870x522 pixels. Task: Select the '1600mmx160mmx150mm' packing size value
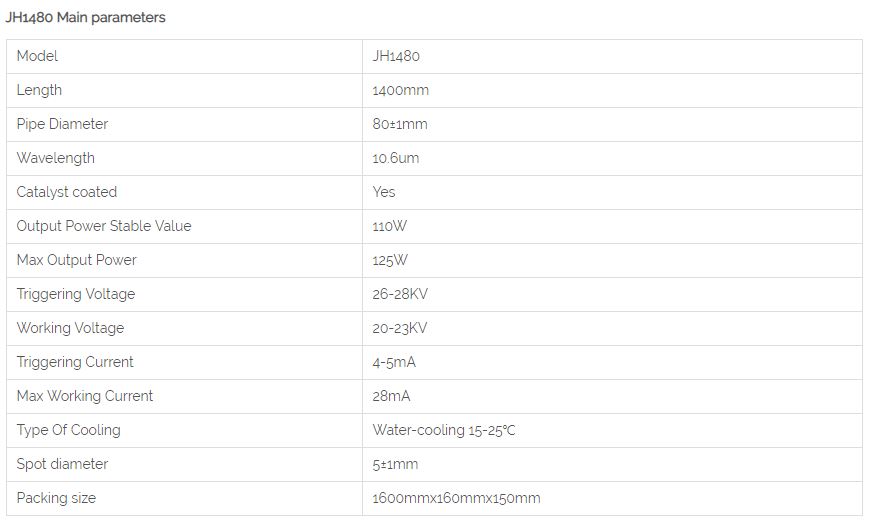456,498
